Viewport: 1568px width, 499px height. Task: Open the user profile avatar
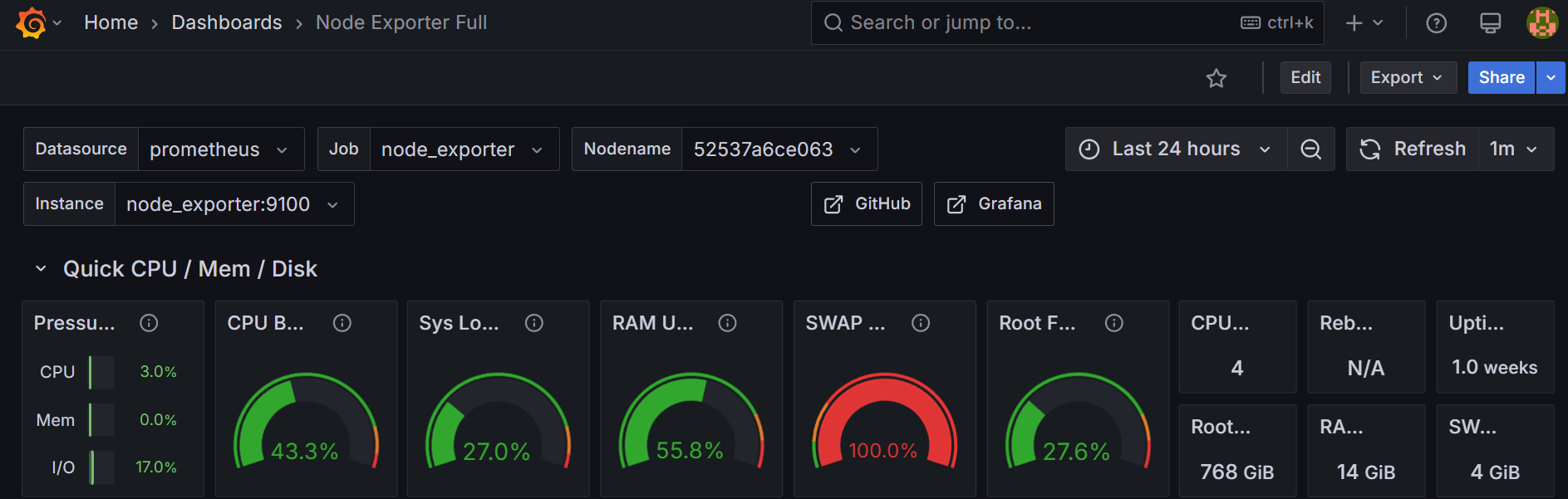[1542, 22]
